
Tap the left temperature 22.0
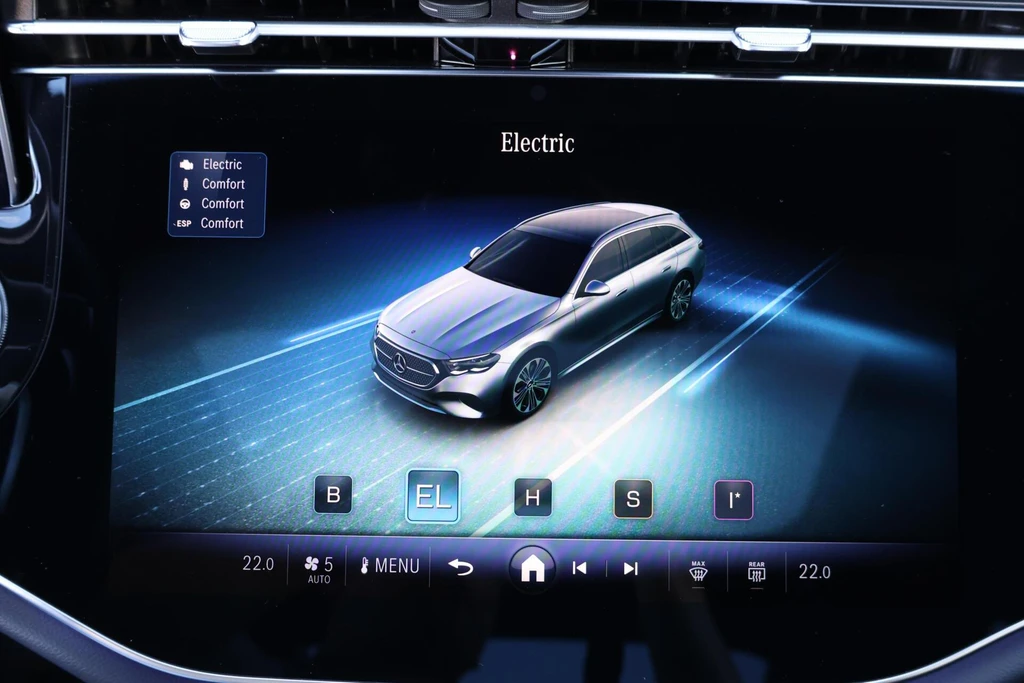click(x=258, y=564)
